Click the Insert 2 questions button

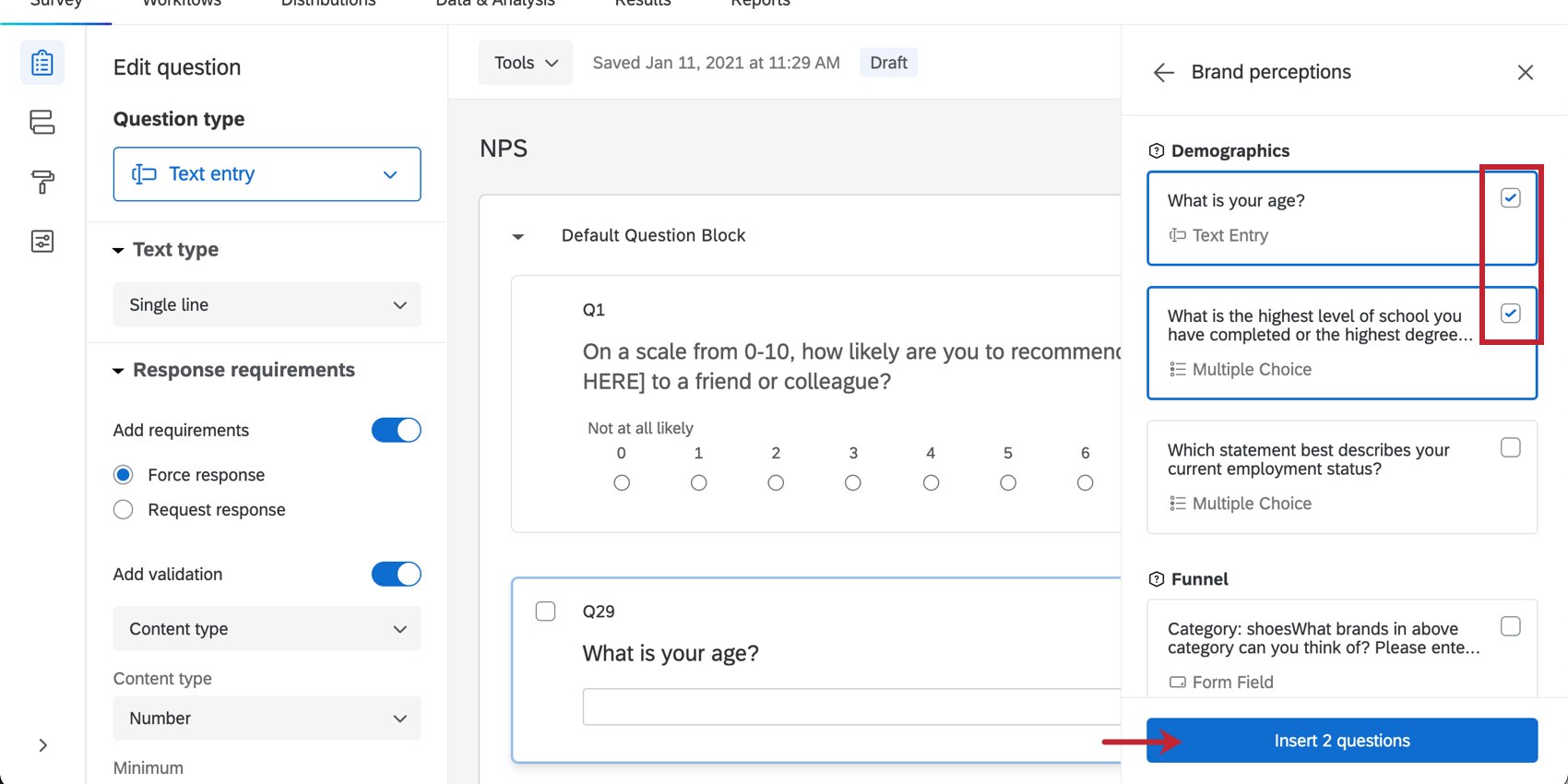tap(1342, 741)
